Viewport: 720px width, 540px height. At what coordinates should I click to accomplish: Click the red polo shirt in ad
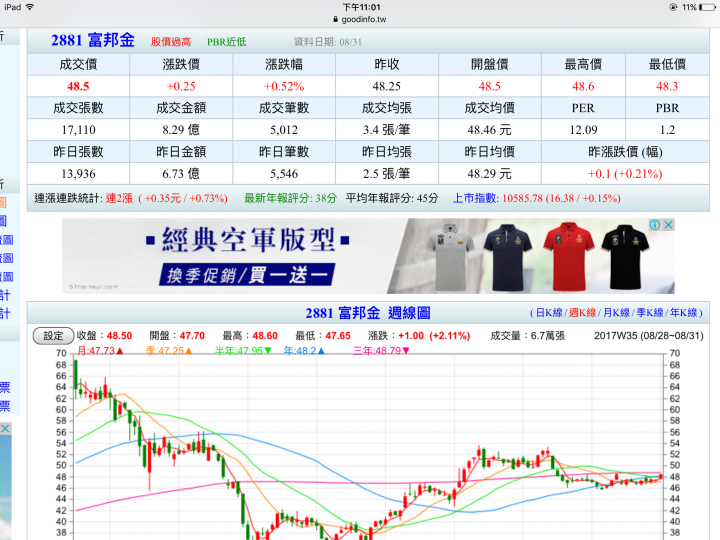pyautogui.click(x=568, y=256)
